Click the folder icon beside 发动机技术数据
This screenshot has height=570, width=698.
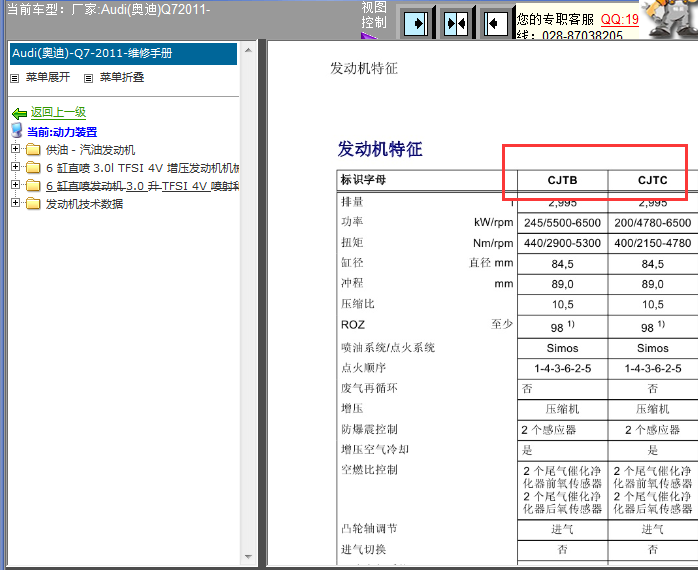[x=33, y=204]
